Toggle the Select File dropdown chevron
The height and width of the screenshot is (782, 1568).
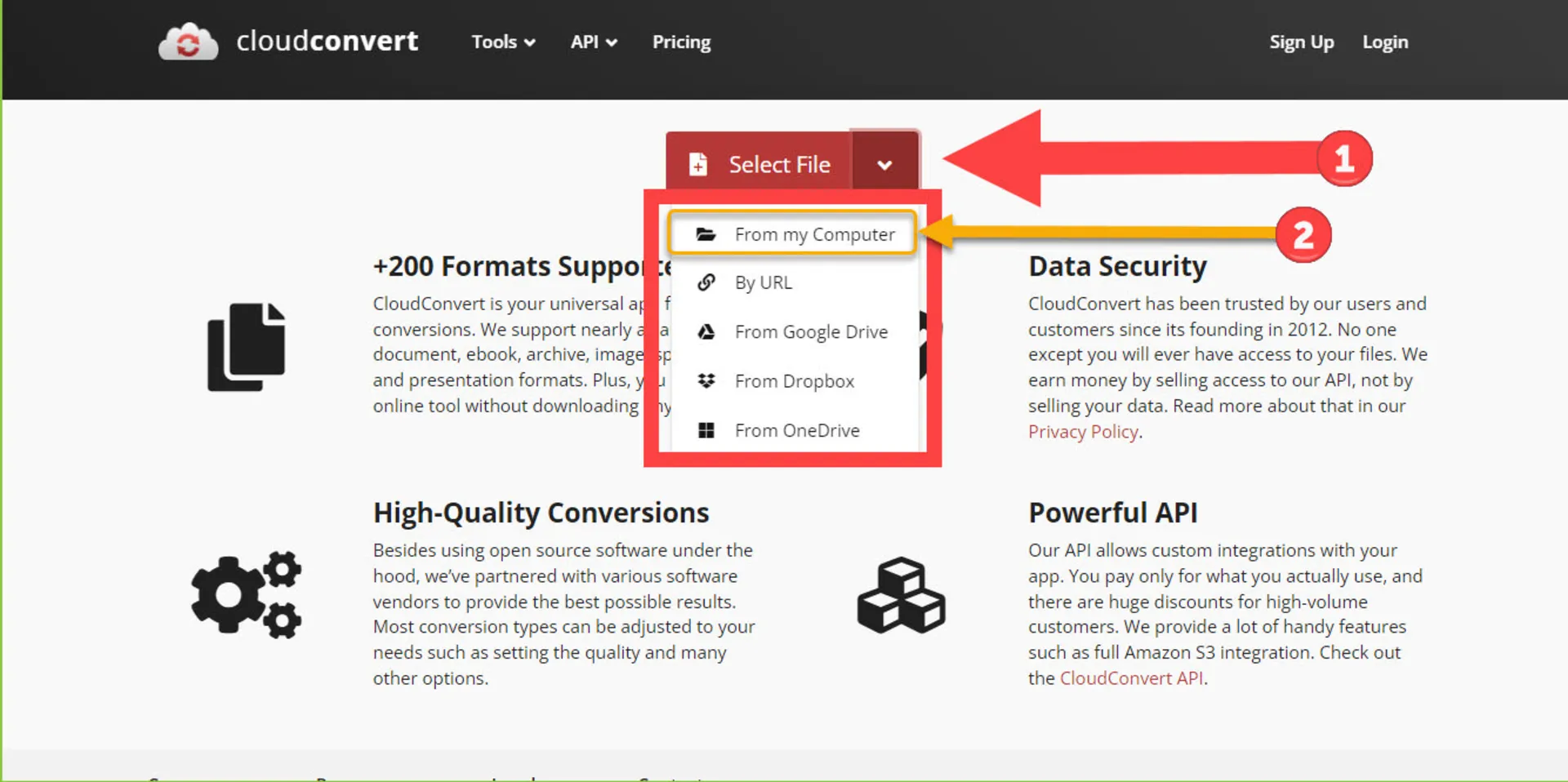[x=884, y=164]
